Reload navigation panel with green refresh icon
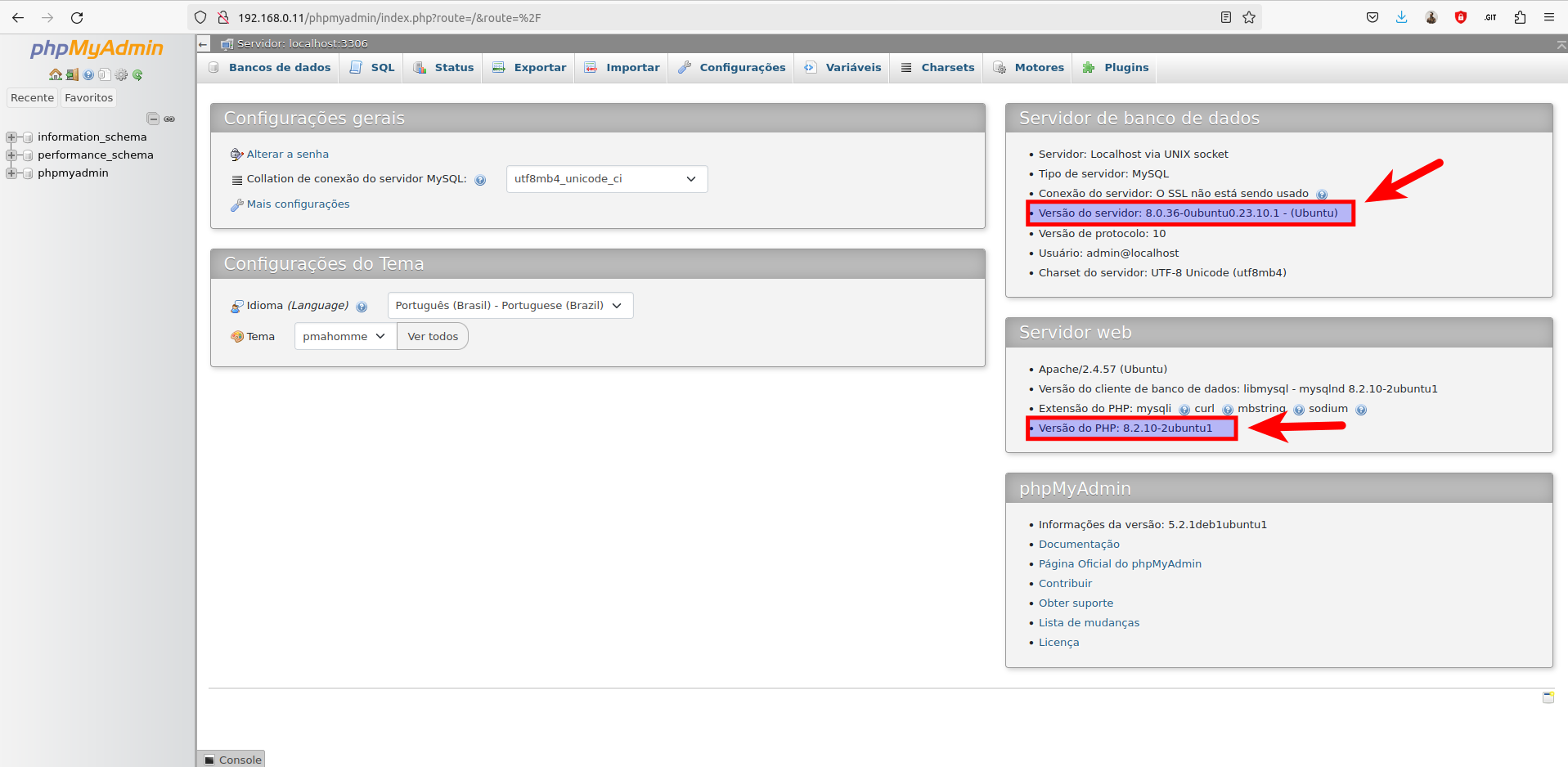The height and width of the screenshot is (767, 1568). [x=137, y=74]
